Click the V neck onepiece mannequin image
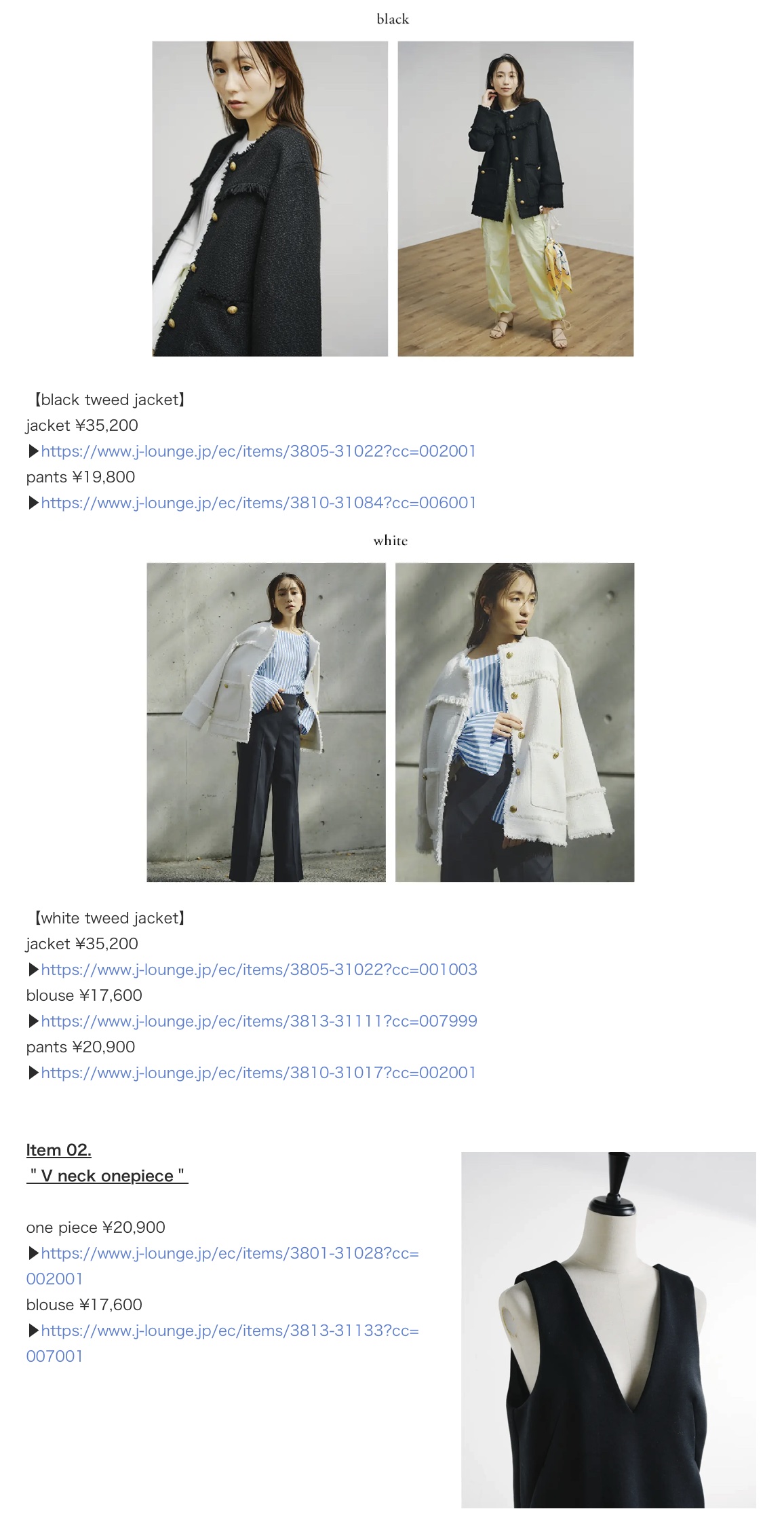The height and width of the screenshot is (1528, 784). [608, 1330]
